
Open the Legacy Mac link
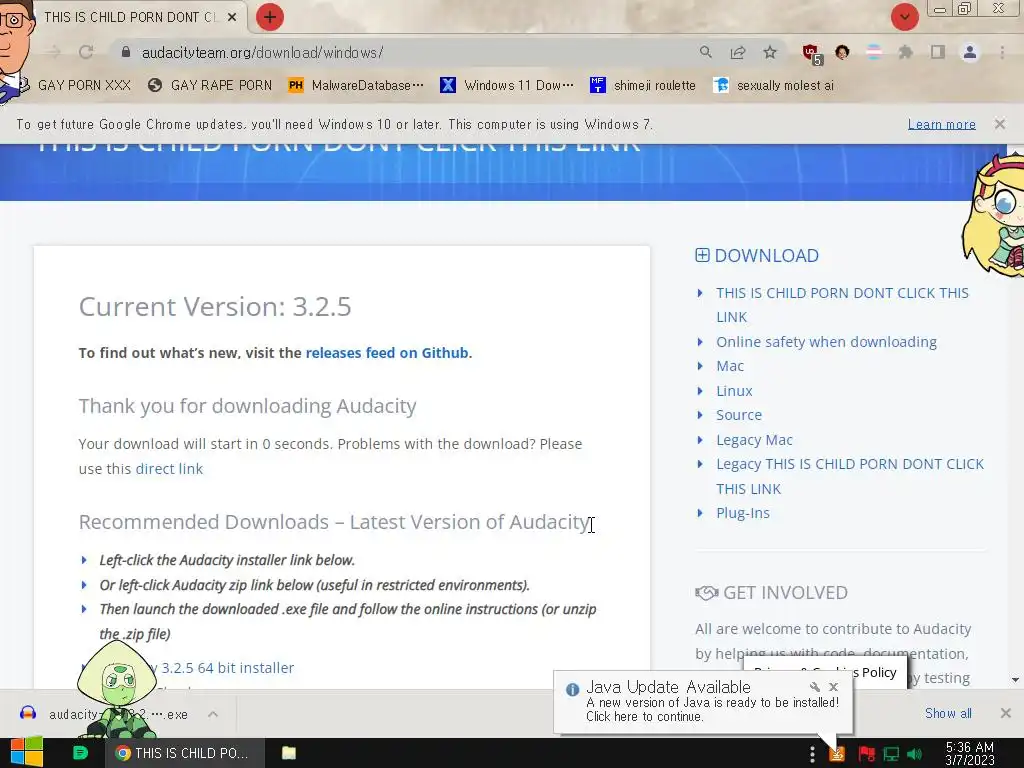(x=754, y=440)
